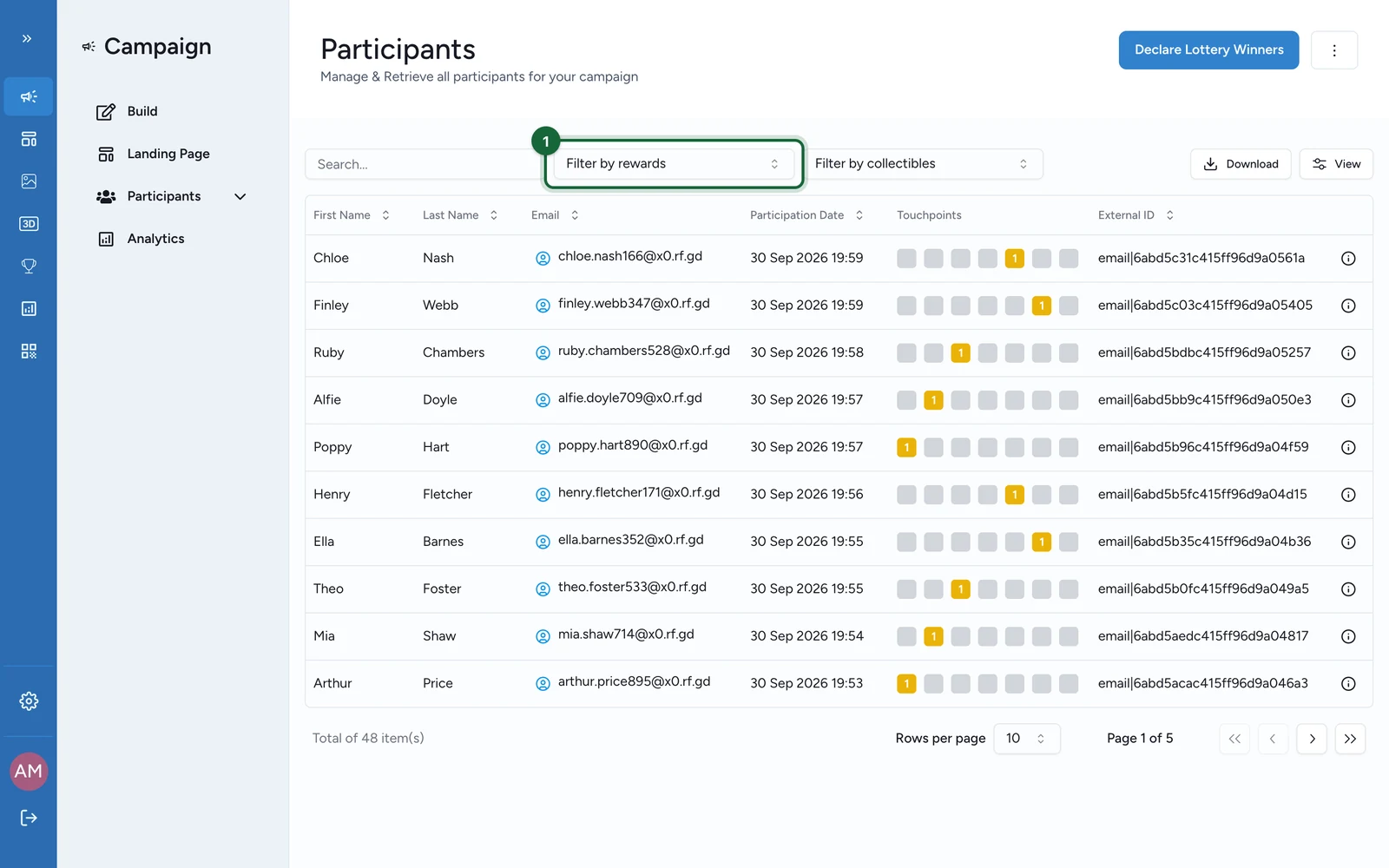The width and height of the screenshot is (1389, 868).
Task: Open the three-dot more options menu
Action: pyautogui.click(x=1334, y=50)
